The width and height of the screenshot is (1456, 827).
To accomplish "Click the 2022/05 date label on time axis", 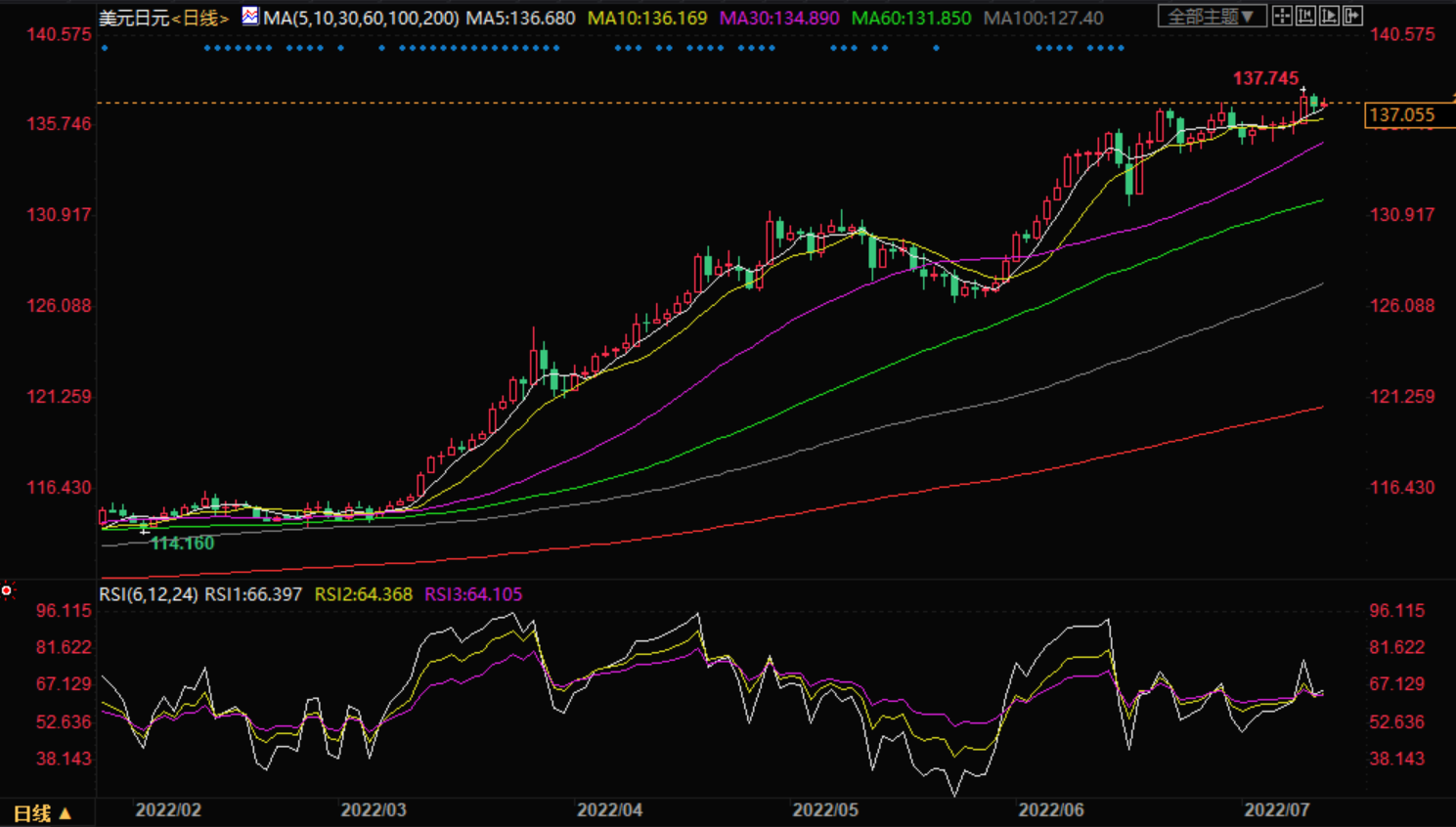I will [825, 809].
